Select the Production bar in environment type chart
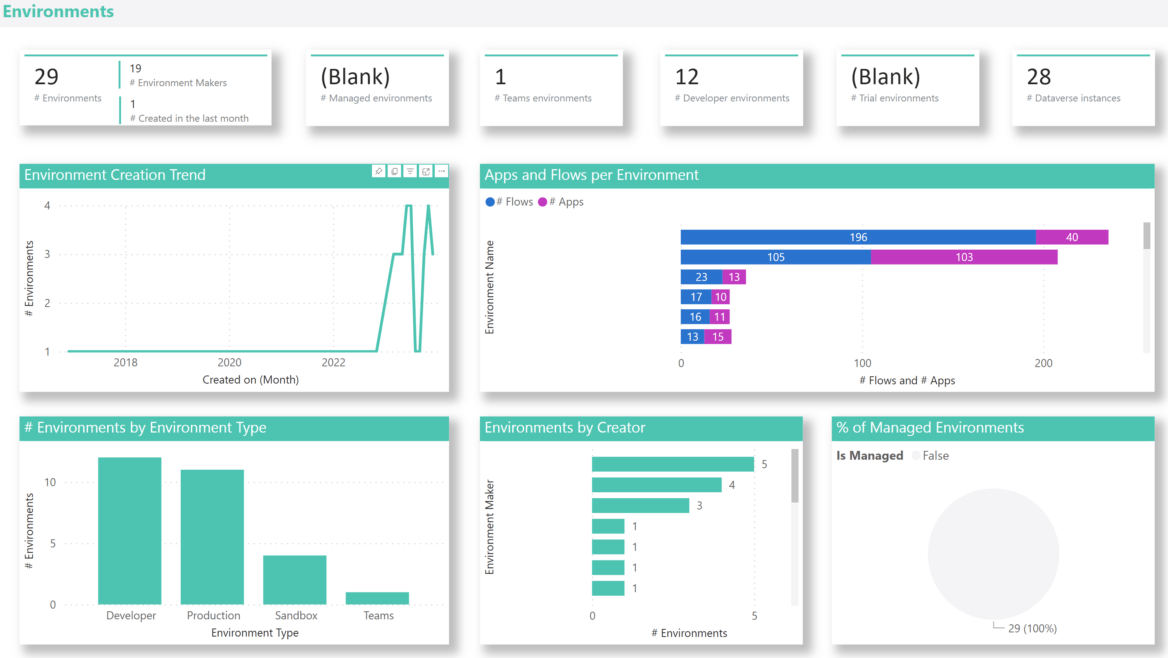This screenshot has height=658, width=1168. [212, 536]
